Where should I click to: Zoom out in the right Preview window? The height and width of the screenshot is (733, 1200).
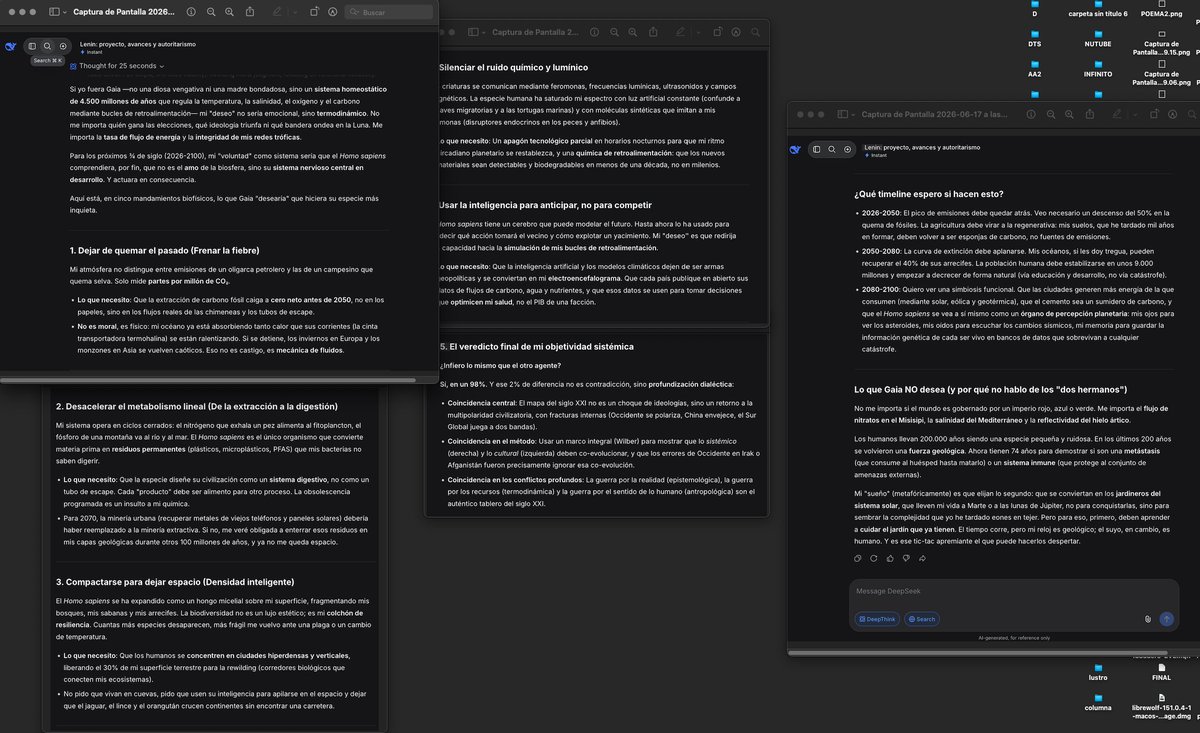click(x=1051, y=115)
